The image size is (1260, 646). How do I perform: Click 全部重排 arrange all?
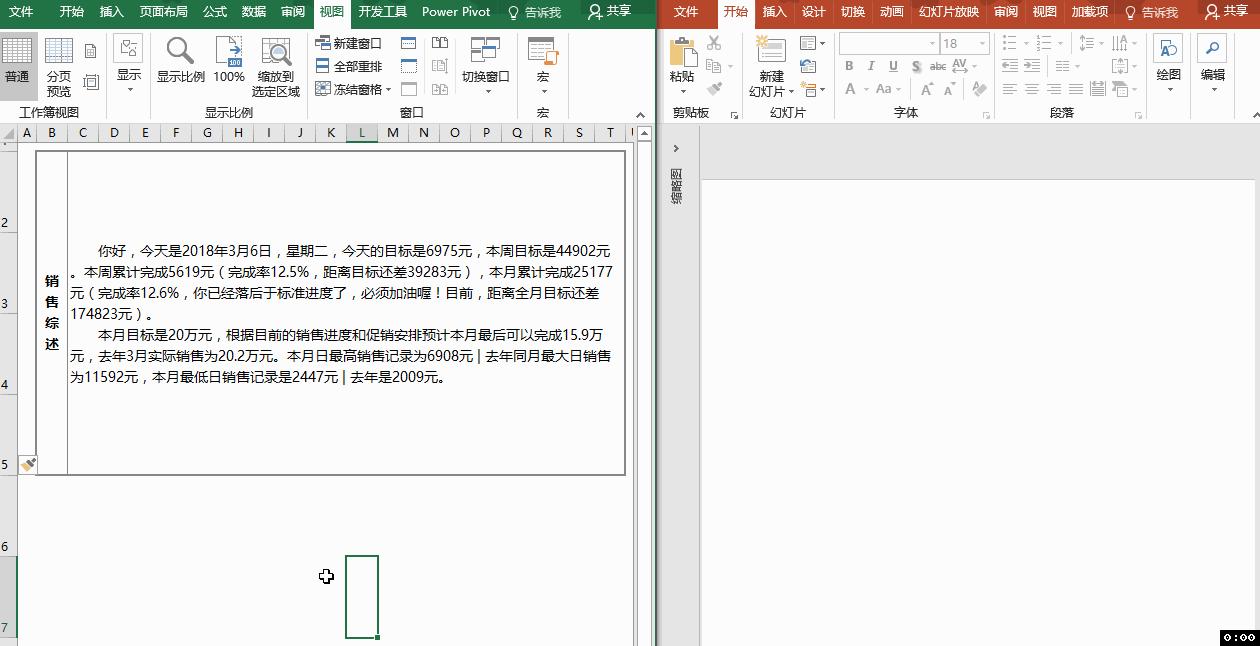click(x=348, y=66)
